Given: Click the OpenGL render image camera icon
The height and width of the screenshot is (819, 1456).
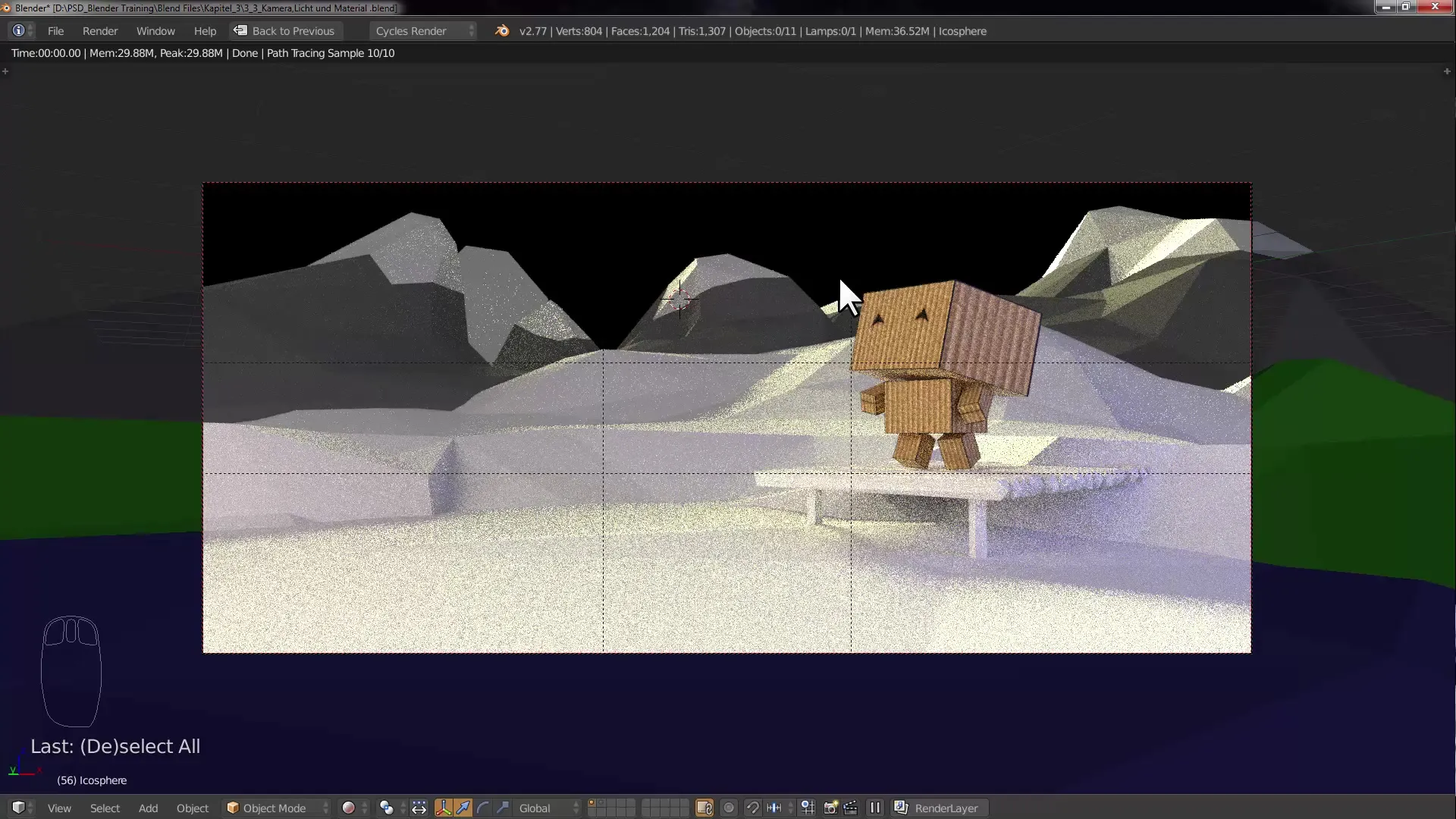Looking at the screenshot, I should click(830, 808).
